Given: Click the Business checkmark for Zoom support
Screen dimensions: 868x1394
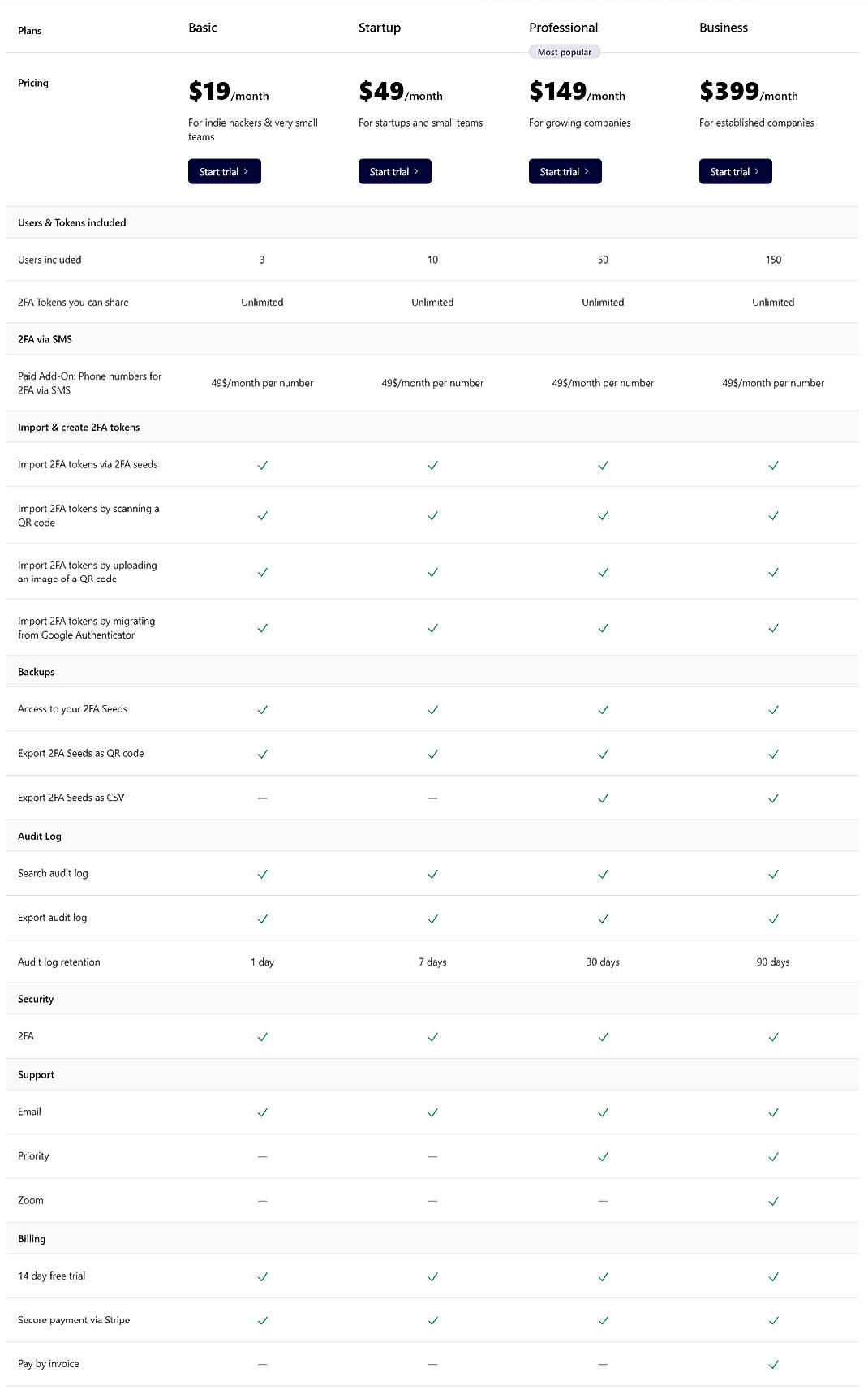Looking at the screenshot, I should pyautogui.click(x=772, y=1199).
